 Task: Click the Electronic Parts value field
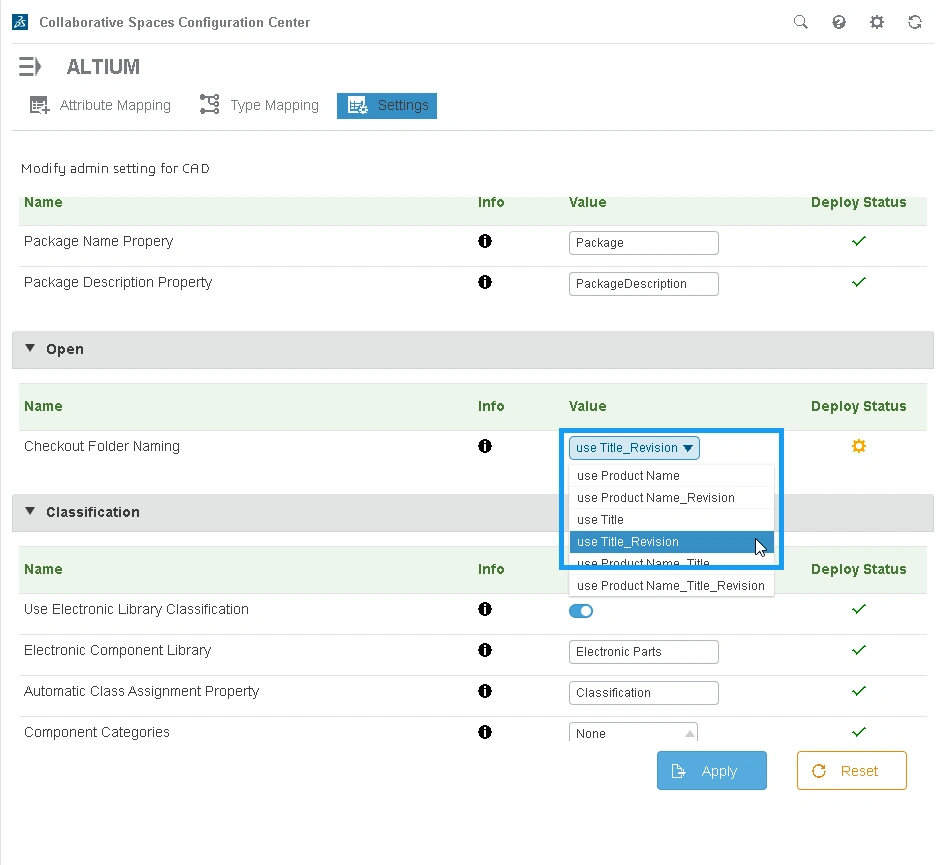644,652
